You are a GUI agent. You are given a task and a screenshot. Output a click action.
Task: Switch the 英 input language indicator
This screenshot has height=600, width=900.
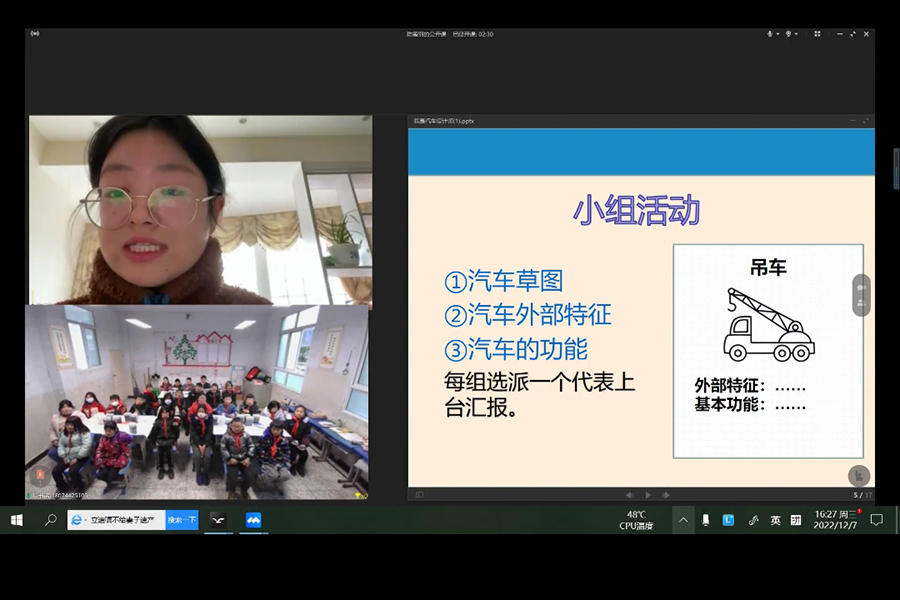[775, 520]
